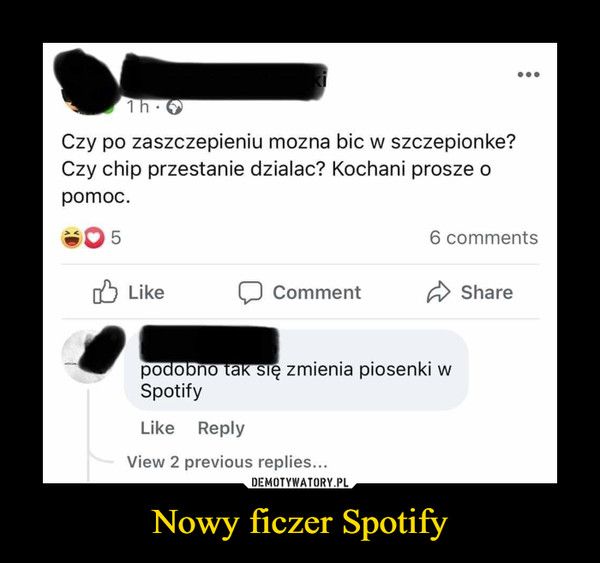600x563 pixels.
Task: Click the post Like button label
Action: coord(146,292)
